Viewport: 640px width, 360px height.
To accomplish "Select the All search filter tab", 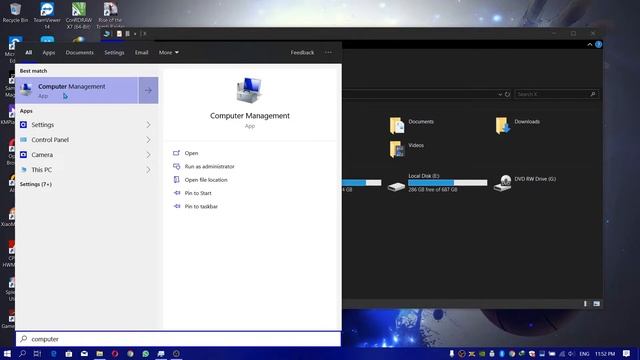I will click(29, 53).
